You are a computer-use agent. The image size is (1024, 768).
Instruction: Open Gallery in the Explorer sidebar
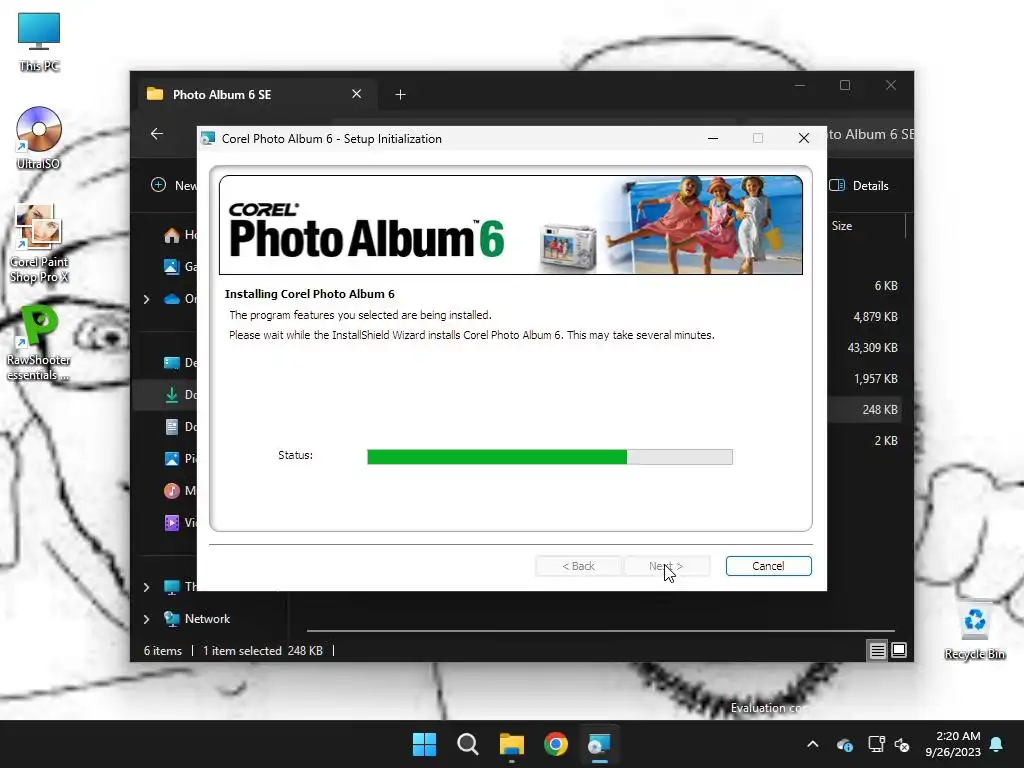pyautogui.click(x=181, y=266)
